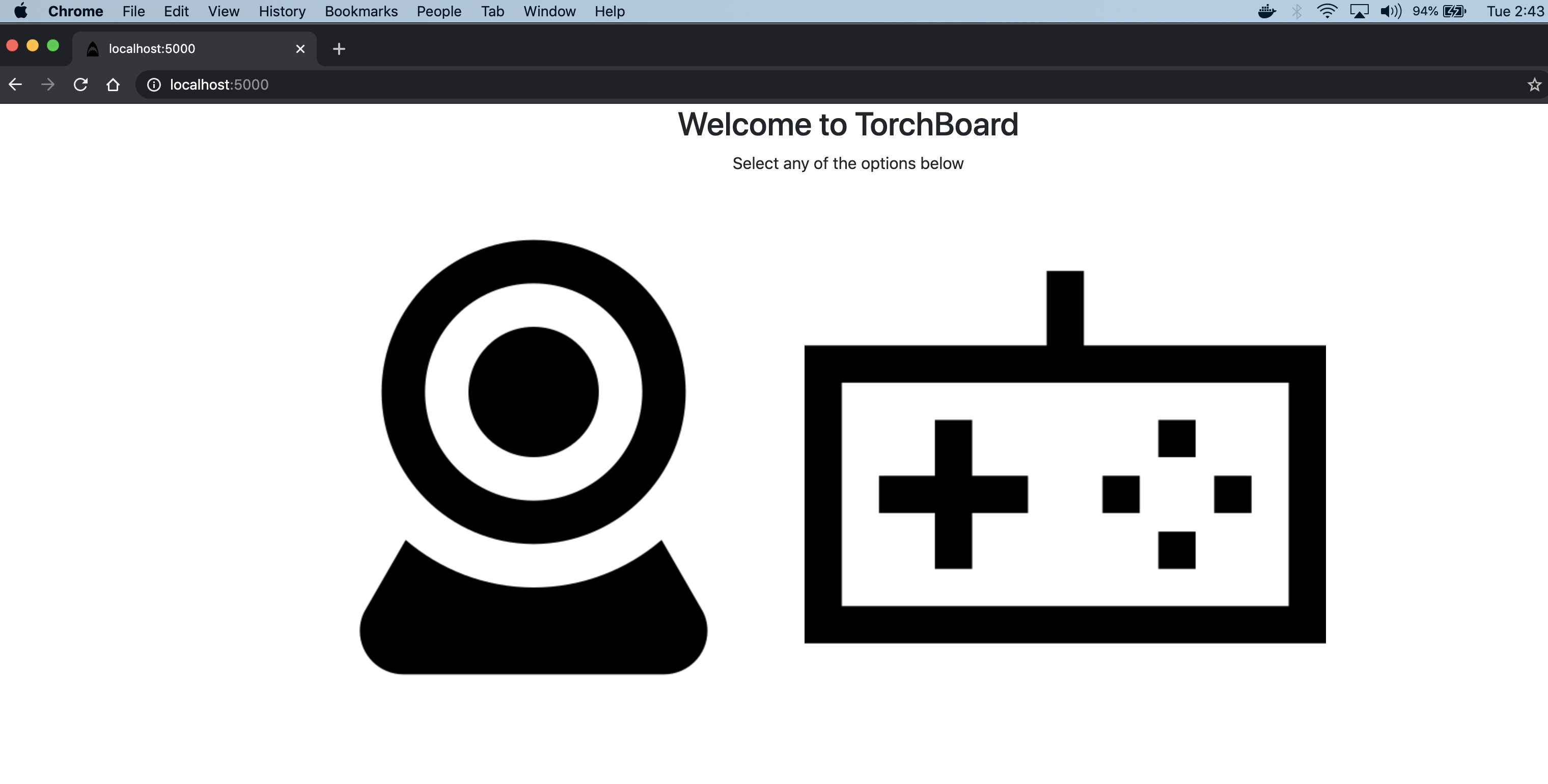Click the battery status indicator

click(x=1454, y=11)
